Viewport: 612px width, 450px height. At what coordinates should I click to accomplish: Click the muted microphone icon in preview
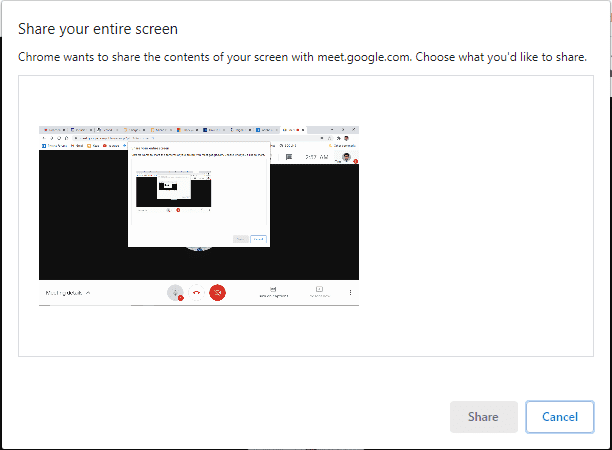point(175,292)
